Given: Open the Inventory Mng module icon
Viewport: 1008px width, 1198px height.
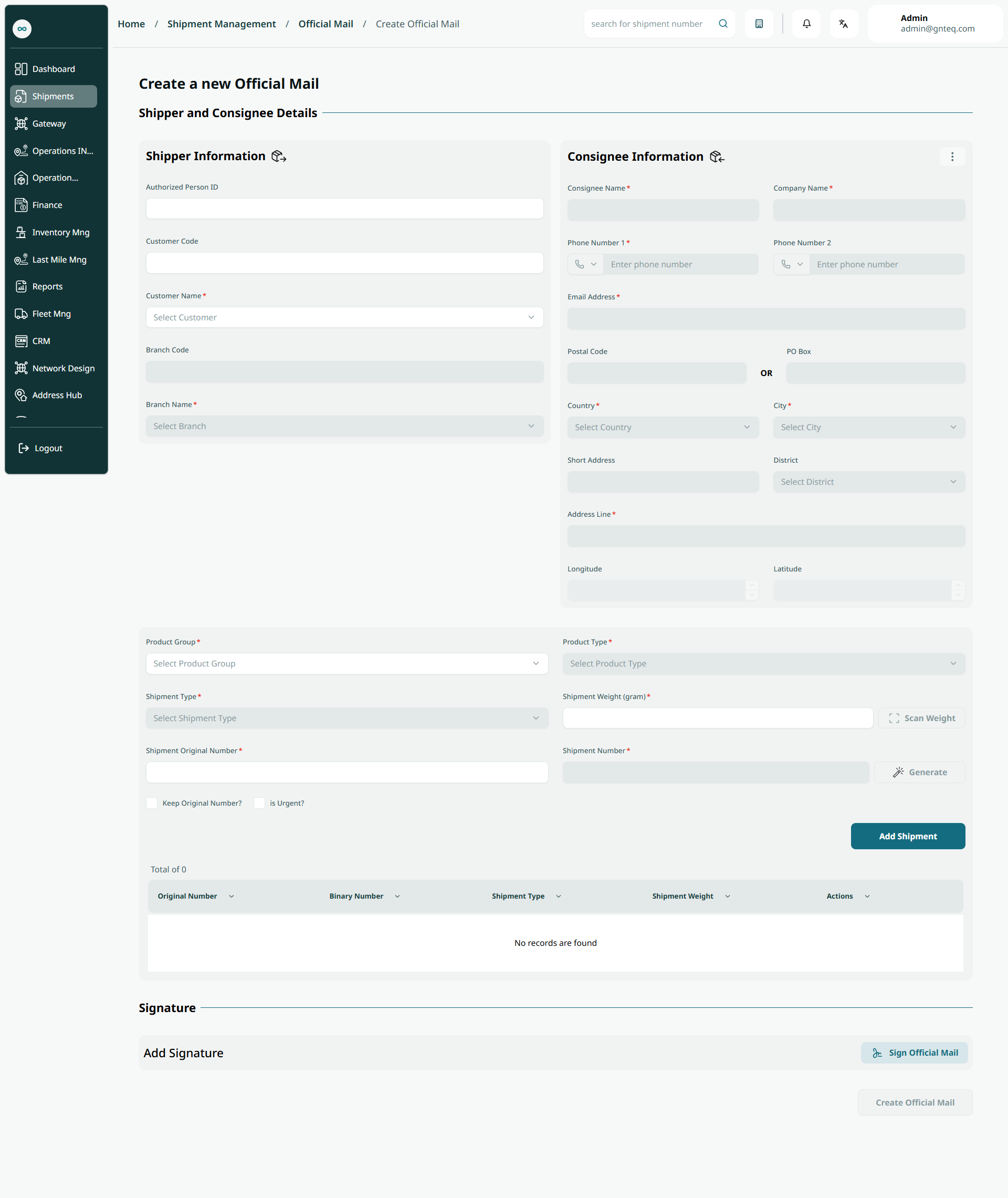Looking at the screenshot, I should pyautogui.click(x=20, y=232).
